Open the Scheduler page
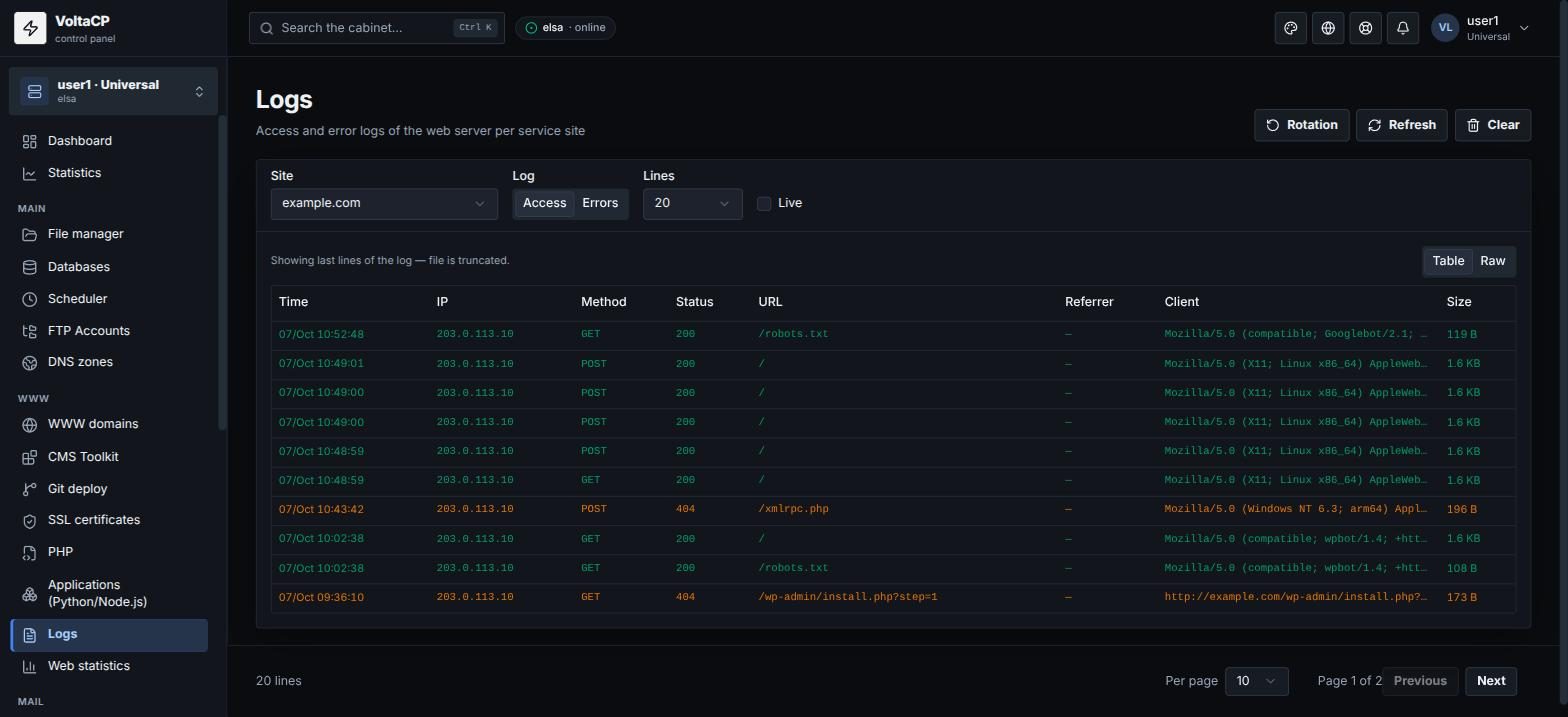Viewport: 1568px width, 717px height. click(109, 299)
